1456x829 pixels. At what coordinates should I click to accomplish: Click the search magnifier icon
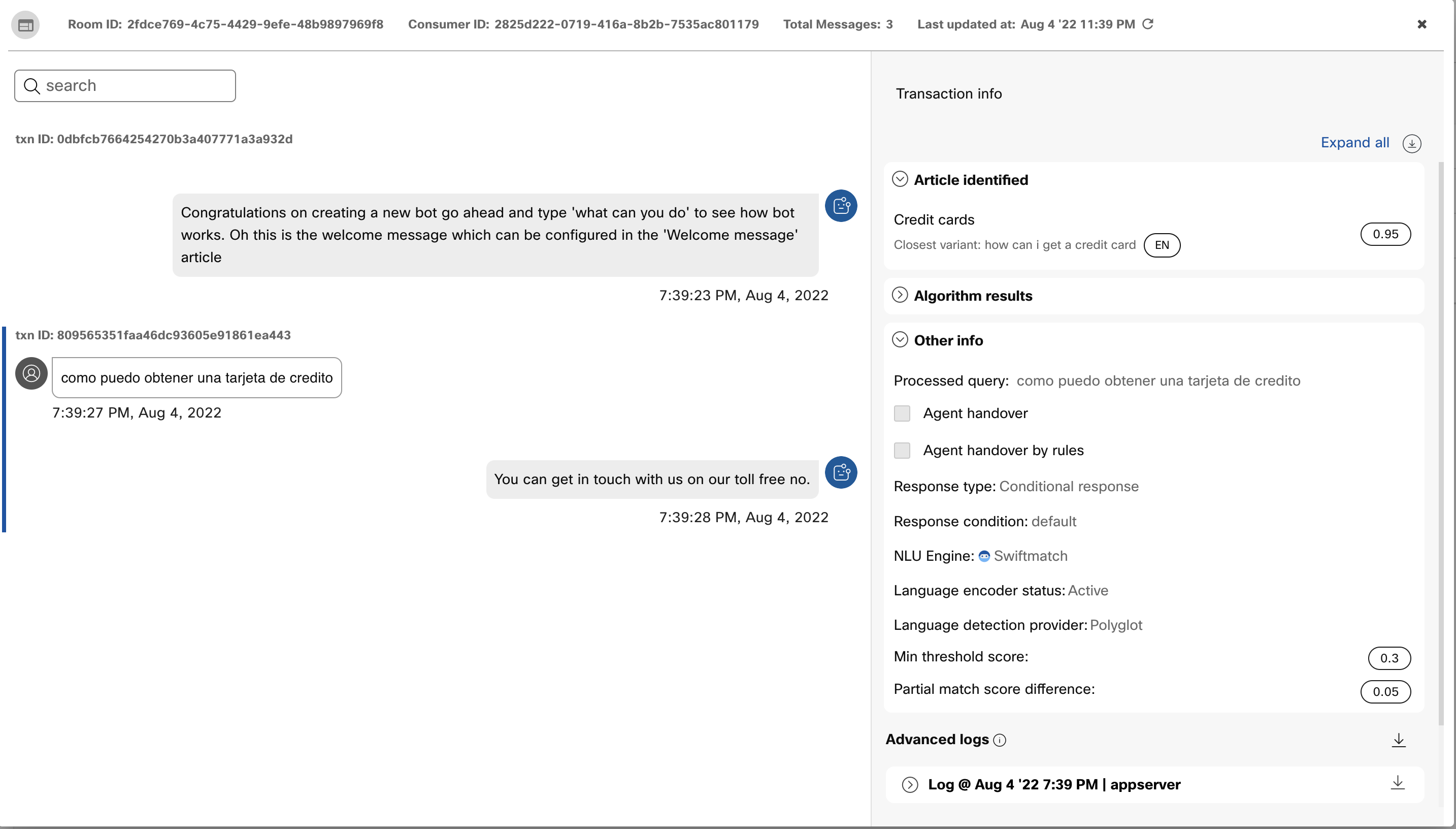(32, 86)
